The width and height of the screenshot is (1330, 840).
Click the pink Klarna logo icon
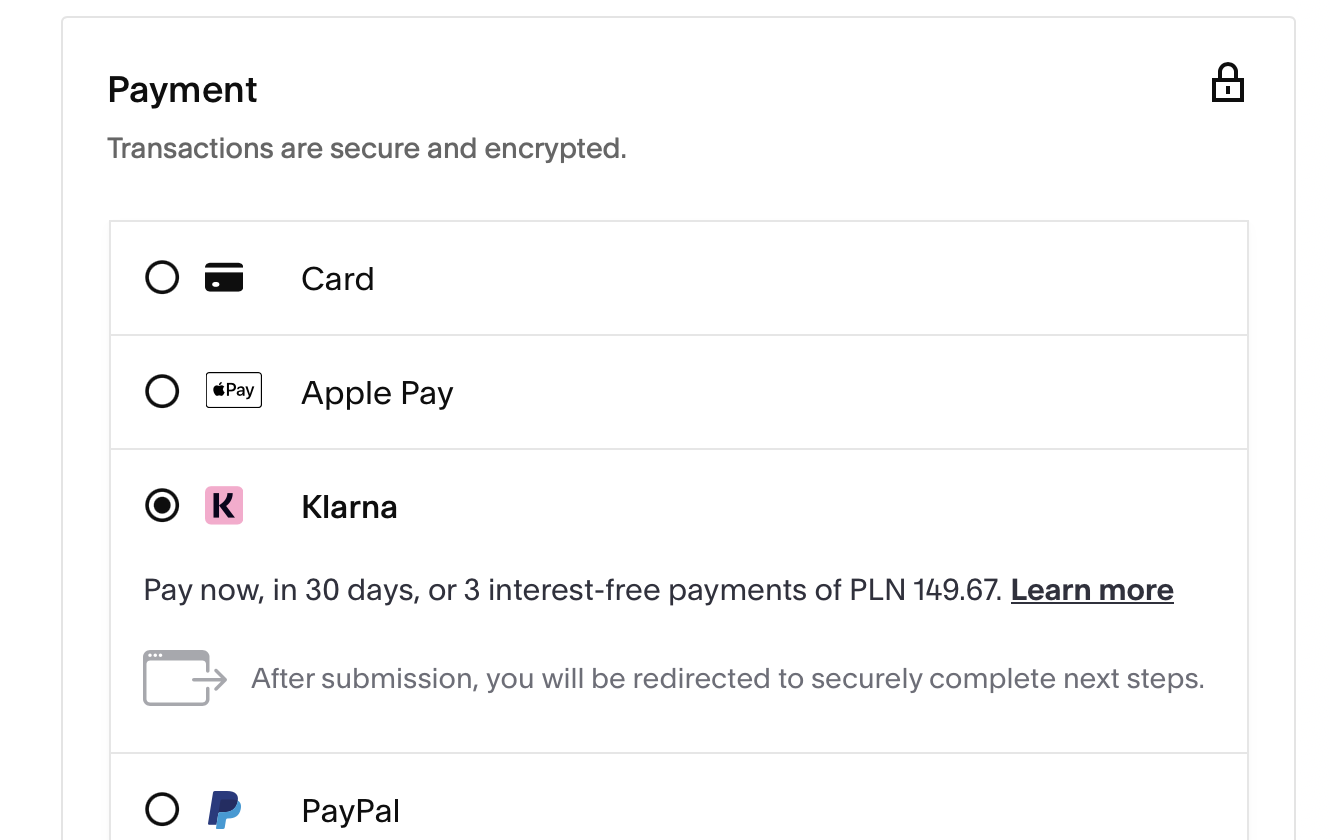[224, 506]
